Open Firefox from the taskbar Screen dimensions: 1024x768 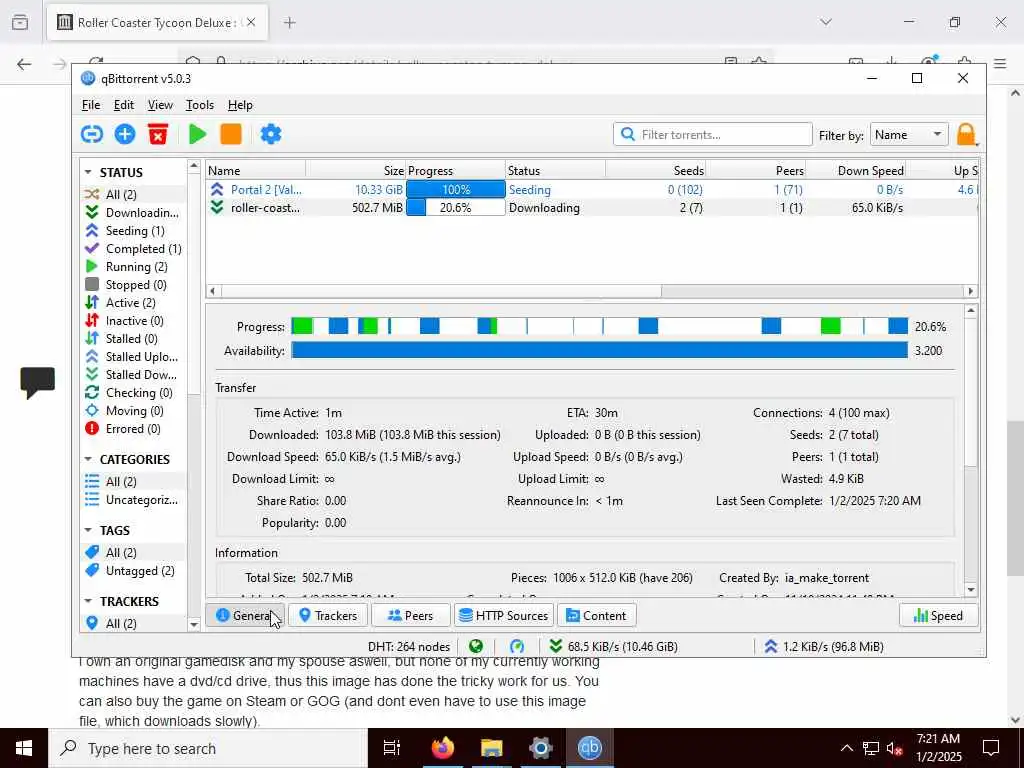442,748
